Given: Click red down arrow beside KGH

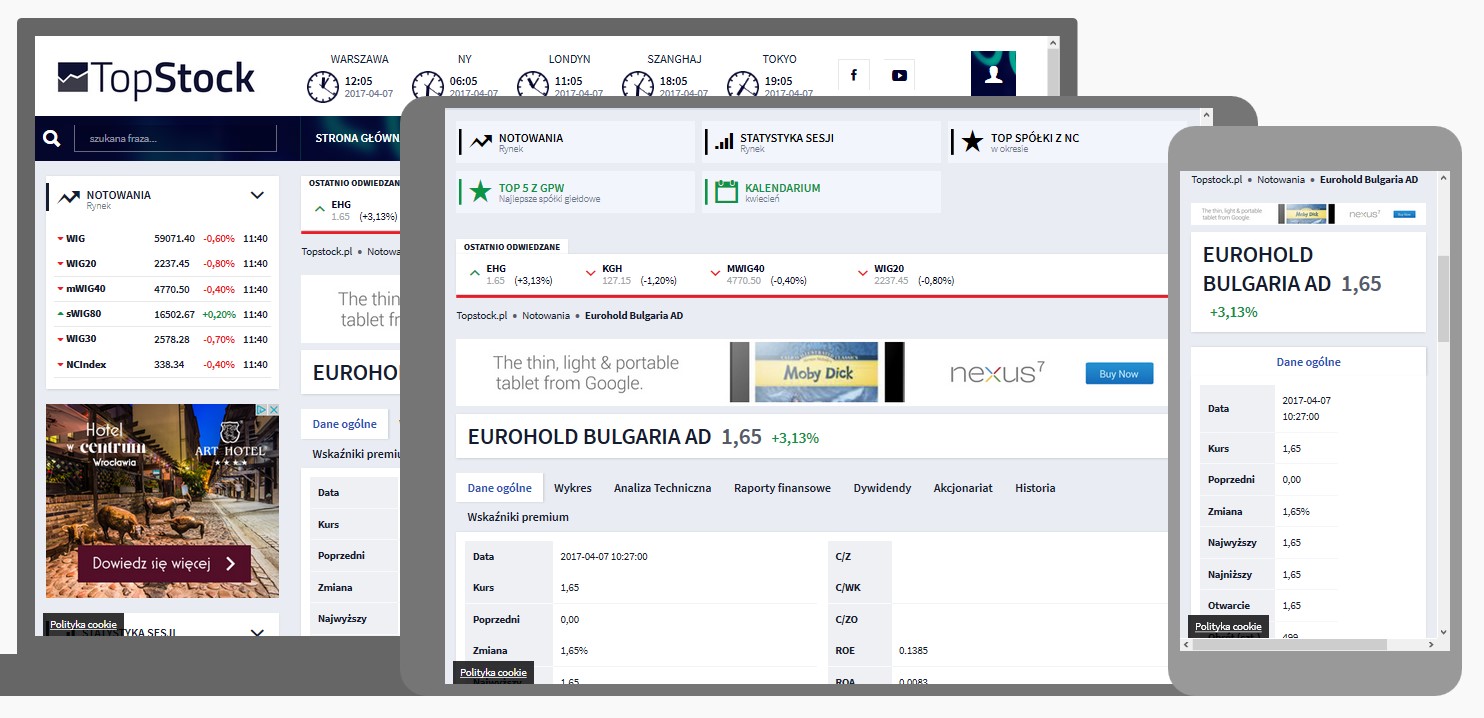Looking at the screenshot, I should point(590,272).
